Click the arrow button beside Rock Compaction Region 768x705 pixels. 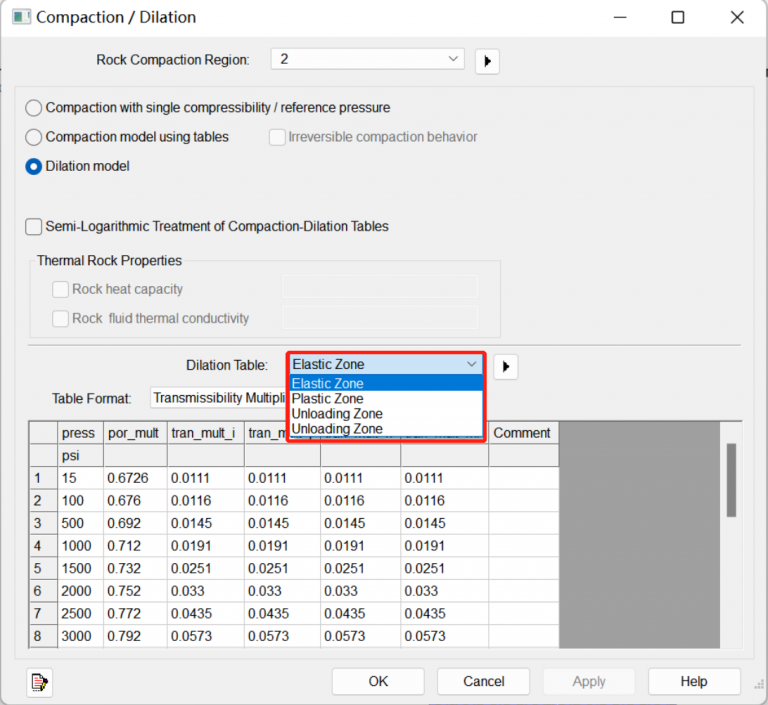(487, 61)
